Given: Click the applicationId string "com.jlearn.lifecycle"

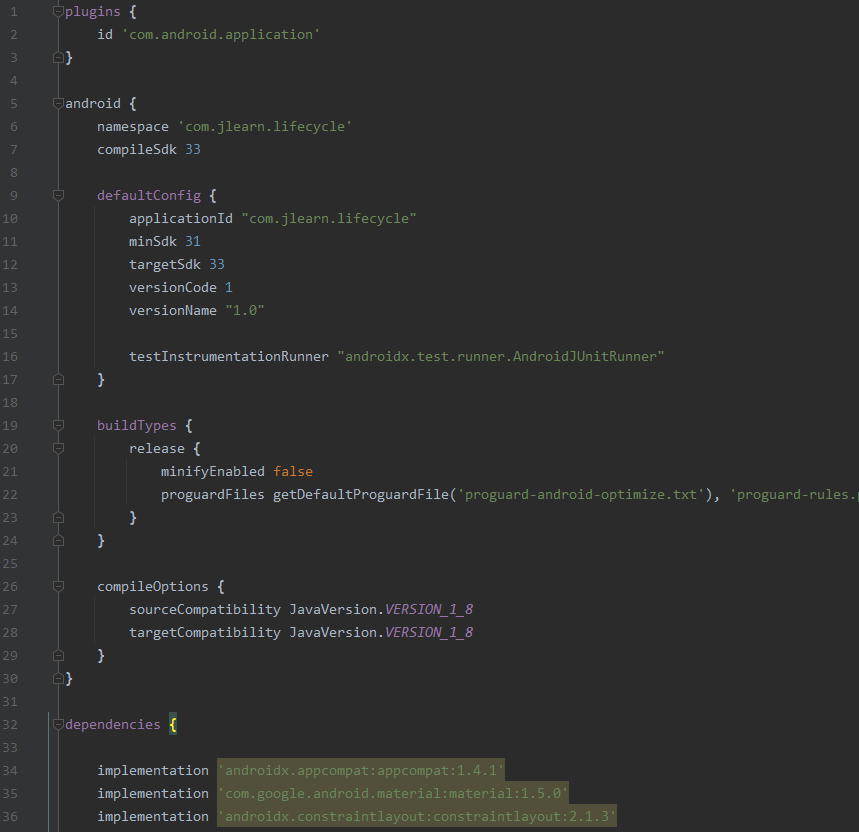Looking at the screenshot, I should (329, 219).
